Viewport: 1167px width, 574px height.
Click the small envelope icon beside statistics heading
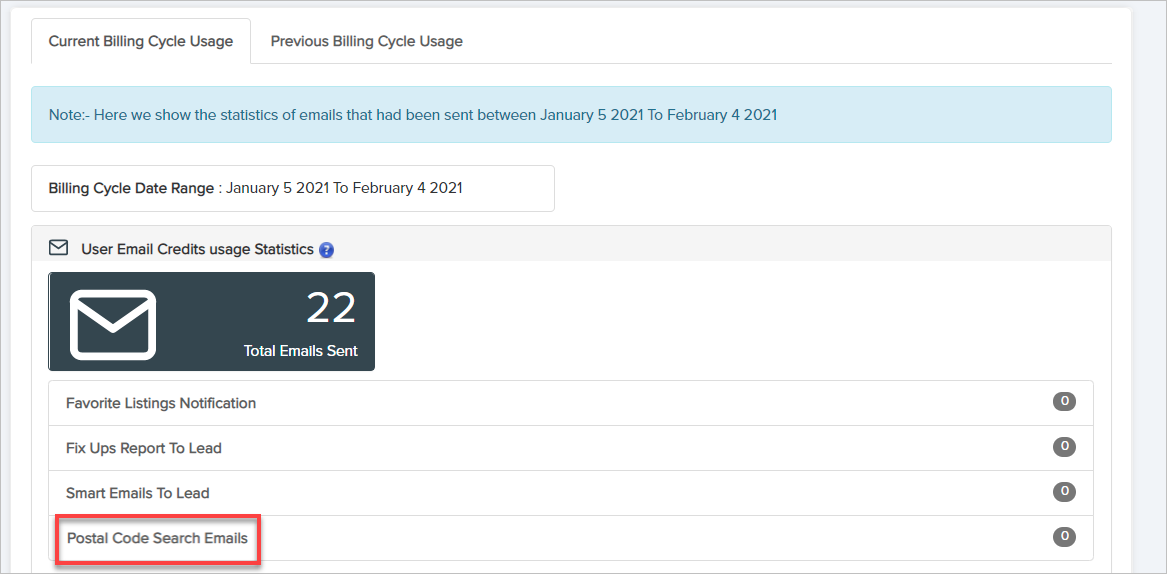tap(58, 248)
